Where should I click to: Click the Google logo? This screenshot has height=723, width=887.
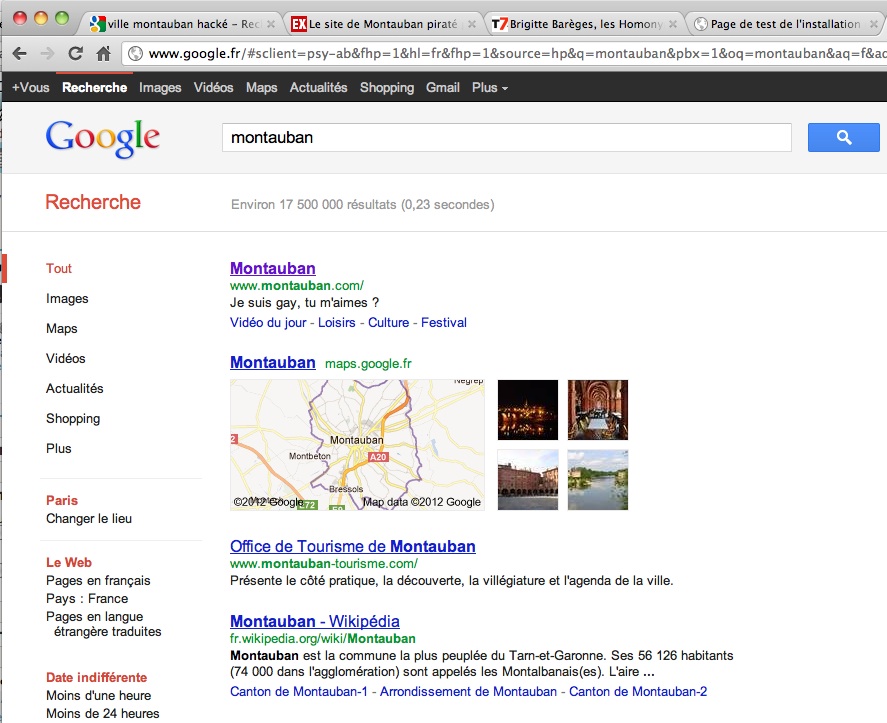[102, 138]
